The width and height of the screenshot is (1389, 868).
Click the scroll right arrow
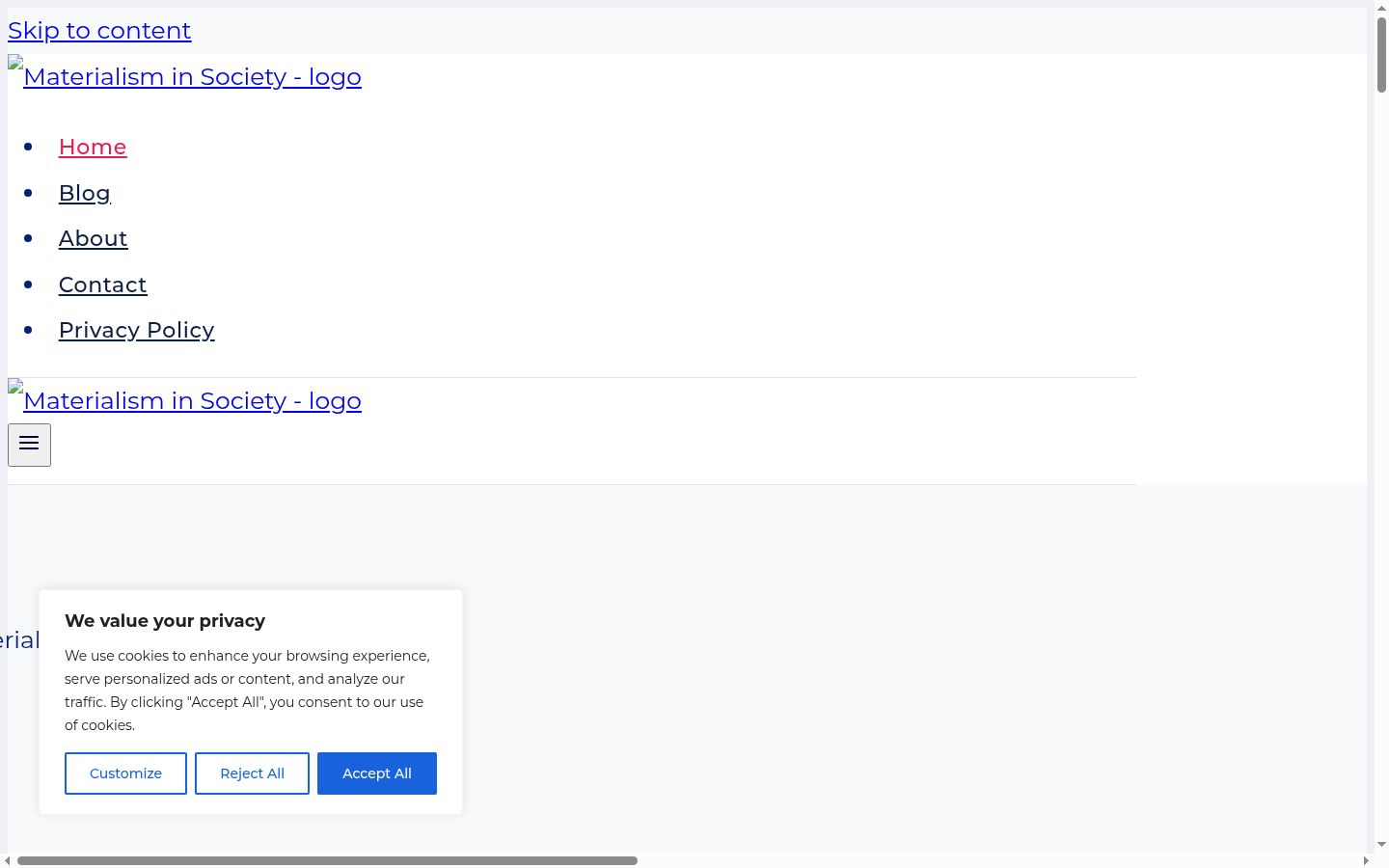[1366, 860]
